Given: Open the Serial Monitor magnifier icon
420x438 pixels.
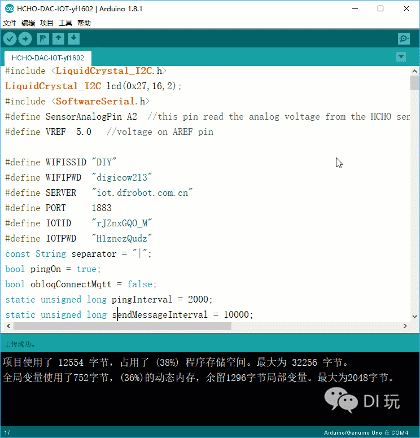Looking at the screenshot, I should [404, 39].
